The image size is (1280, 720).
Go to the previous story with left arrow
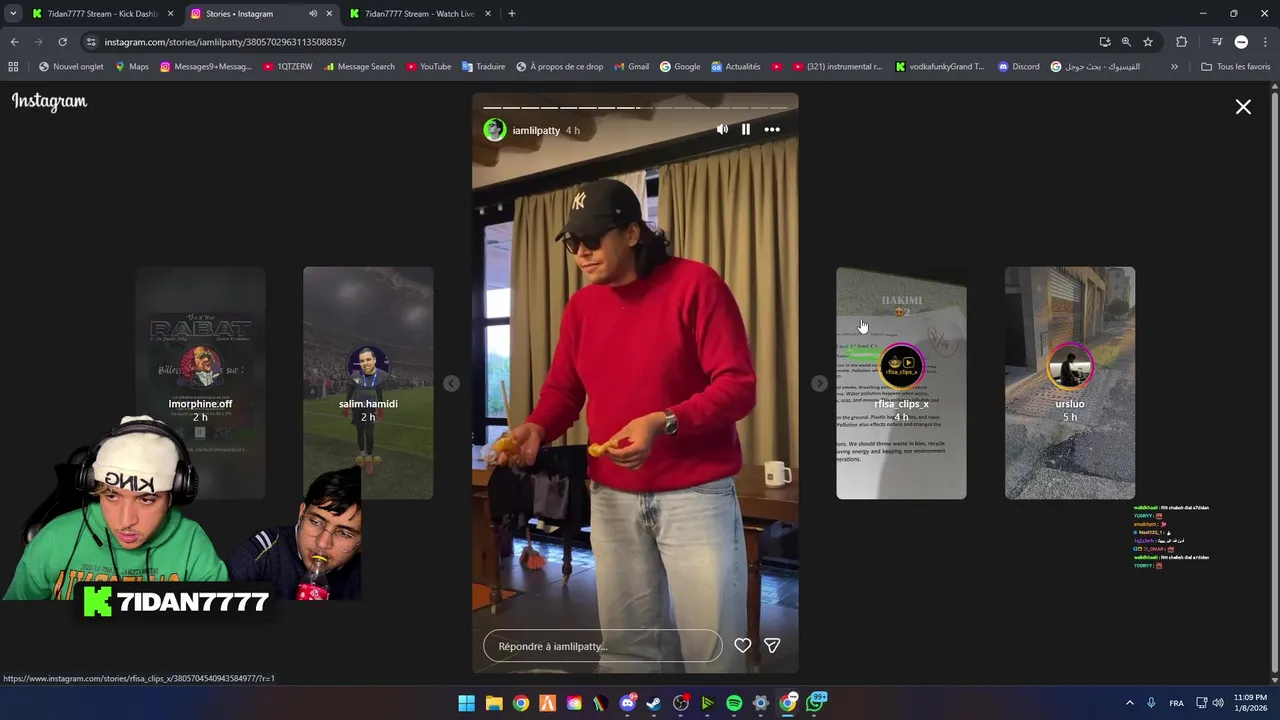(x=451, y=383)
